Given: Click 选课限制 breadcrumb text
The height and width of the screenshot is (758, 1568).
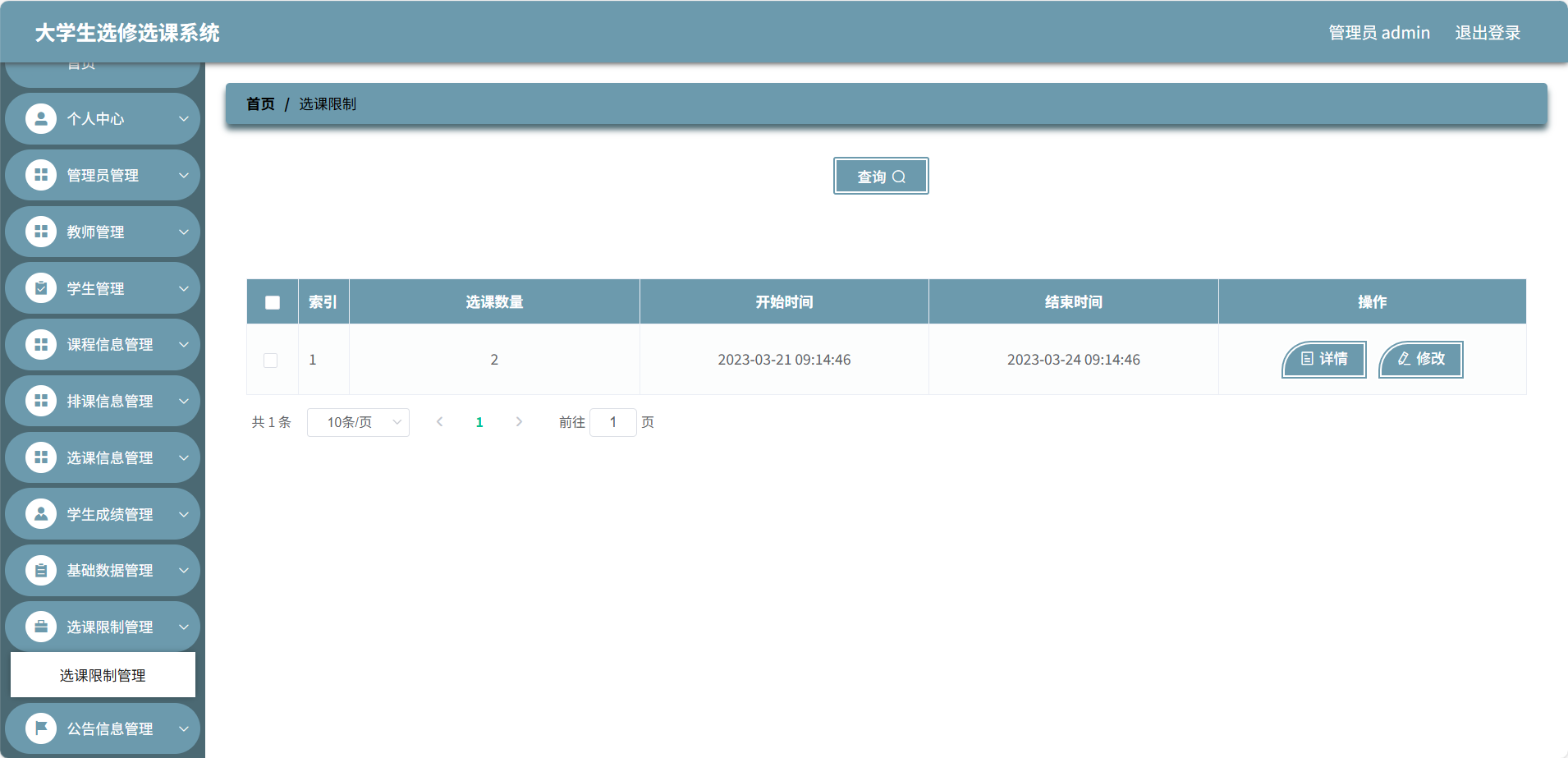Looking at the screenshot, I should (x=328, y=104).
